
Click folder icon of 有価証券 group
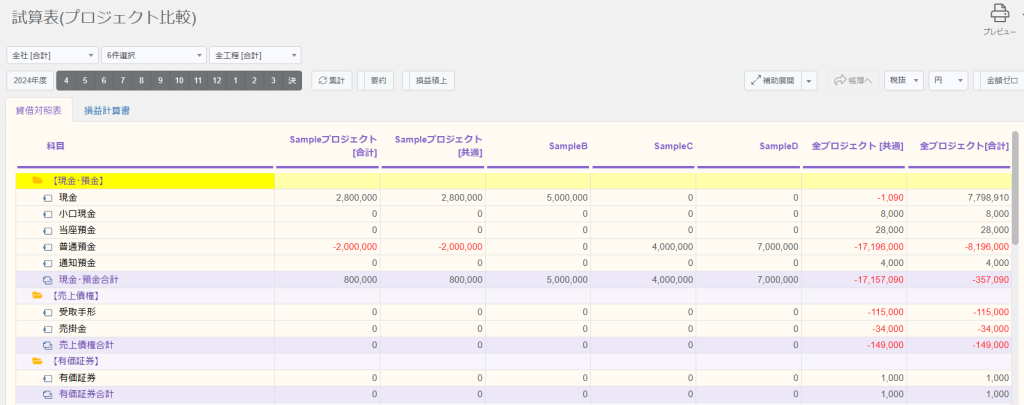click(x=37, y=361)
